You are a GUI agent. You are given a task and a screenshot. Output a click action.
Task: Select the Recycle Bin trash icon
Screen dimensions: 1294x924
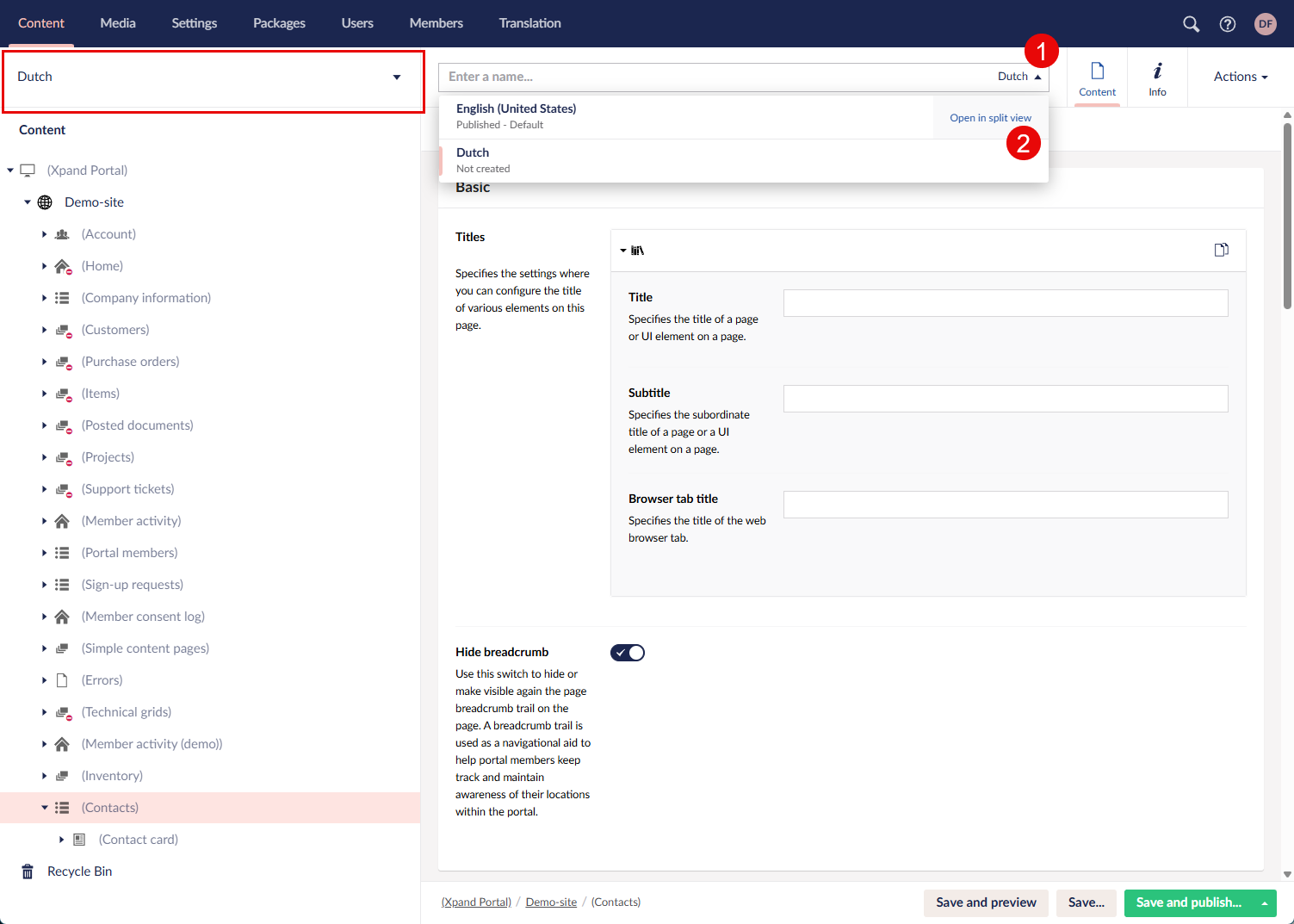(28, 871)
